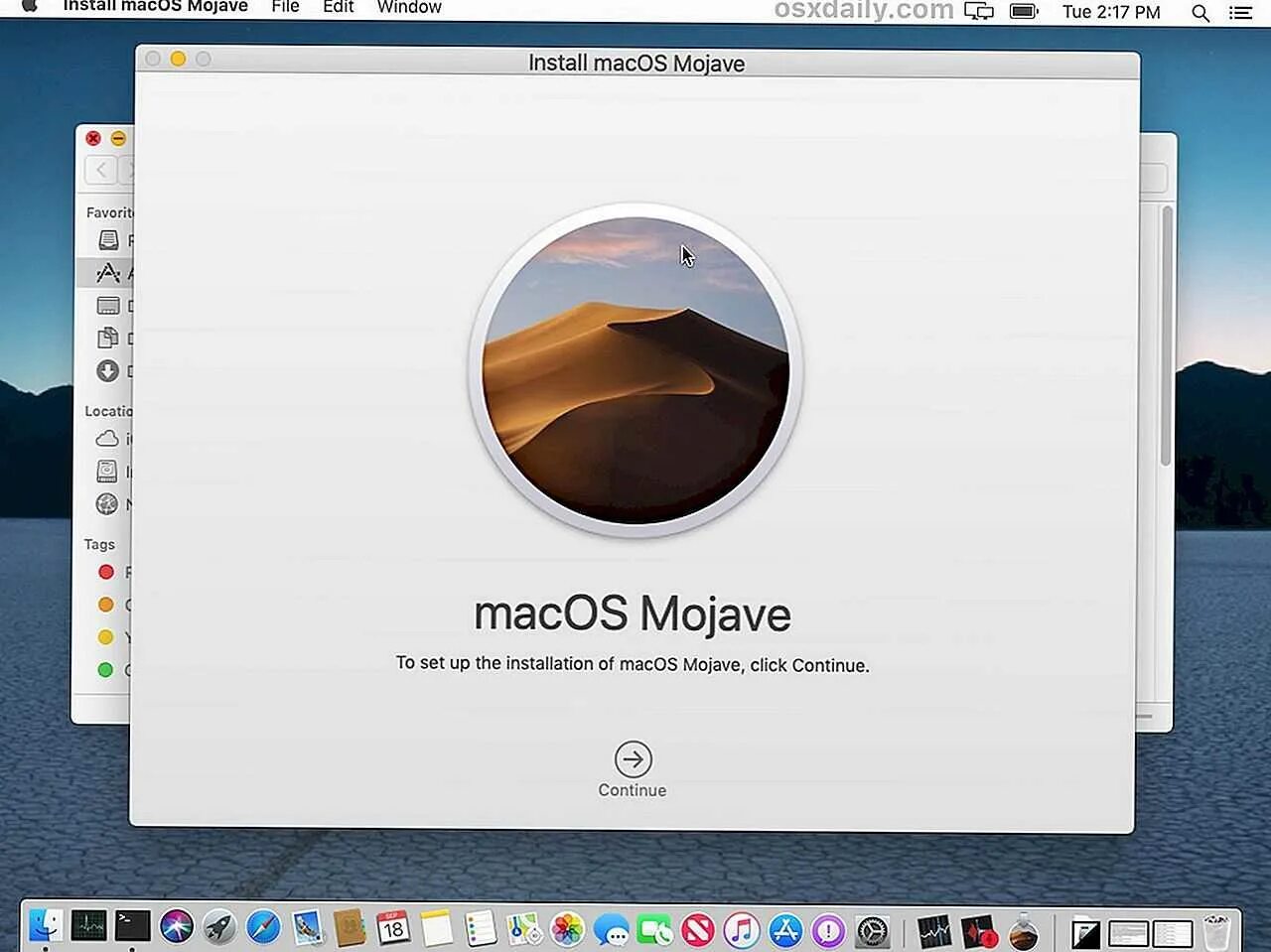
Task: Open the Install macOS Mojave application menu
Action: point(155,7)
